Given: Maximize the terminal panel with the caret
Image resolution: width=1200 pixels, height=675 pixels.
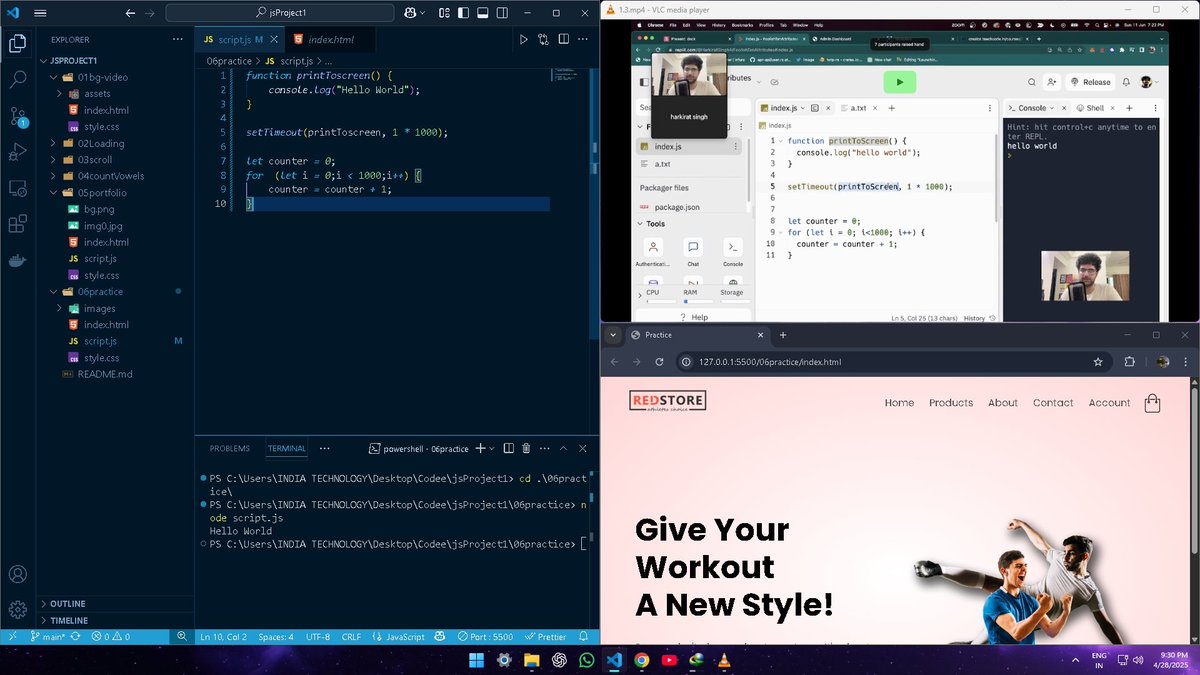Looking at the screenshot, I should (564, 448).
